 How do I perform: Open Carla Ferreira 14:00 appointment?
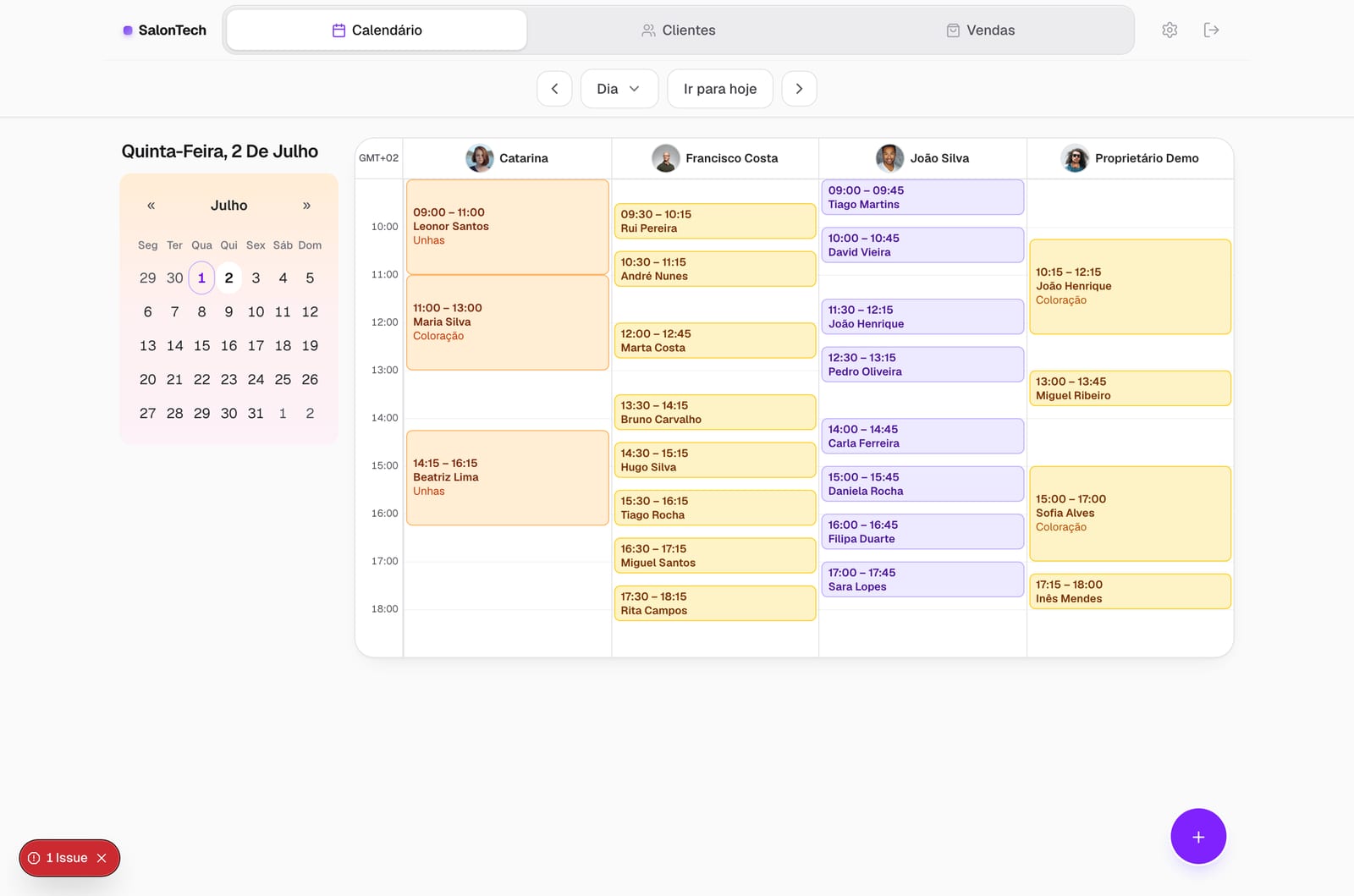click(x=922, y=436)
